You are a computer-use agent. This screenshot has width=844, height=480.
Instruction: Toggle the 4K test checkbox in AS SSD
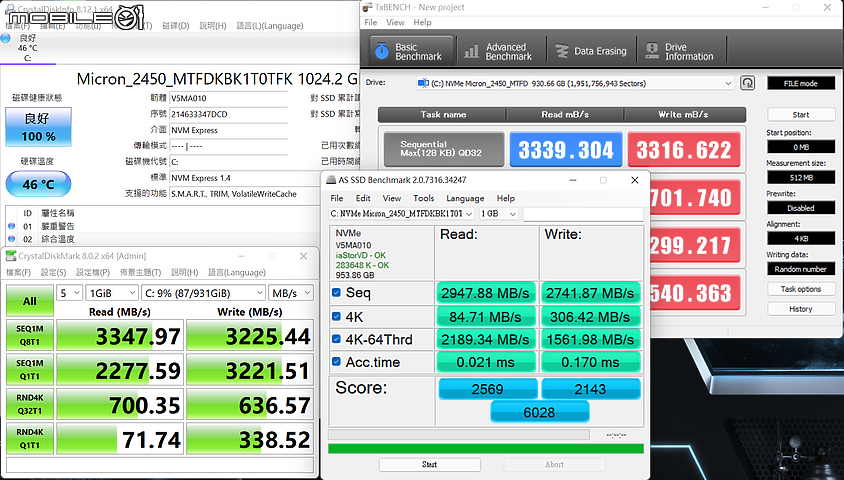tap(336, 316)
